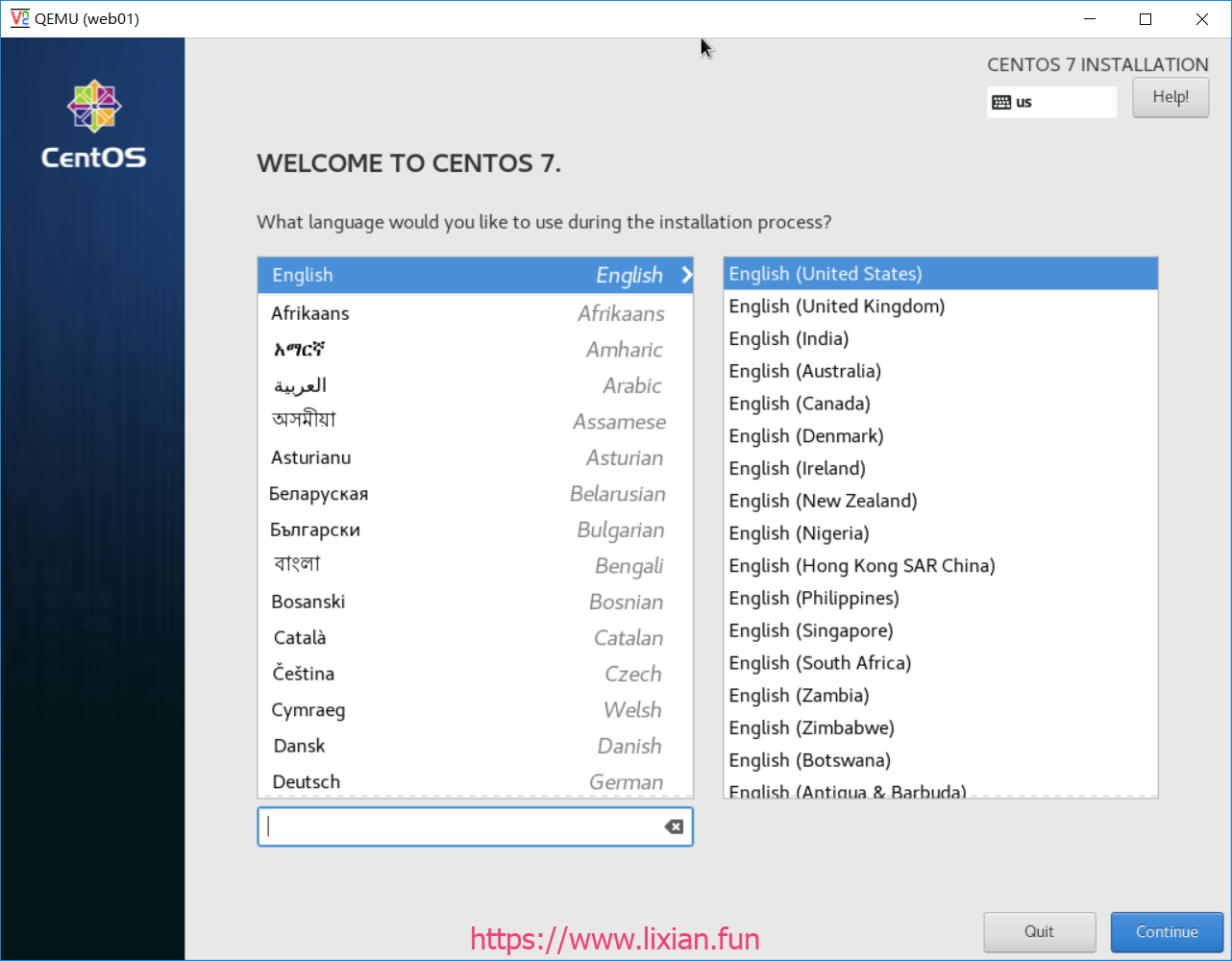This screenshot has height=961, width=1232.
Task: Click the English row chevron arrow
Action: point(686,275)
